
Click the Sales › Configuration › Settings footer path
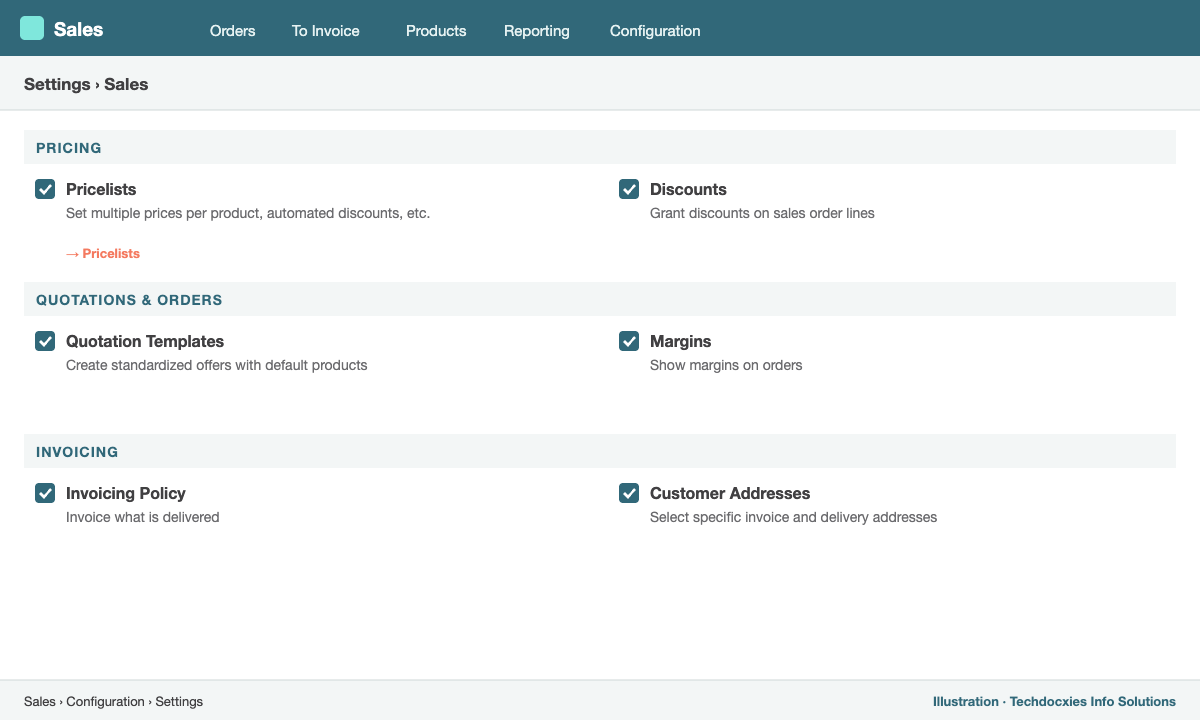pos(113,702)
